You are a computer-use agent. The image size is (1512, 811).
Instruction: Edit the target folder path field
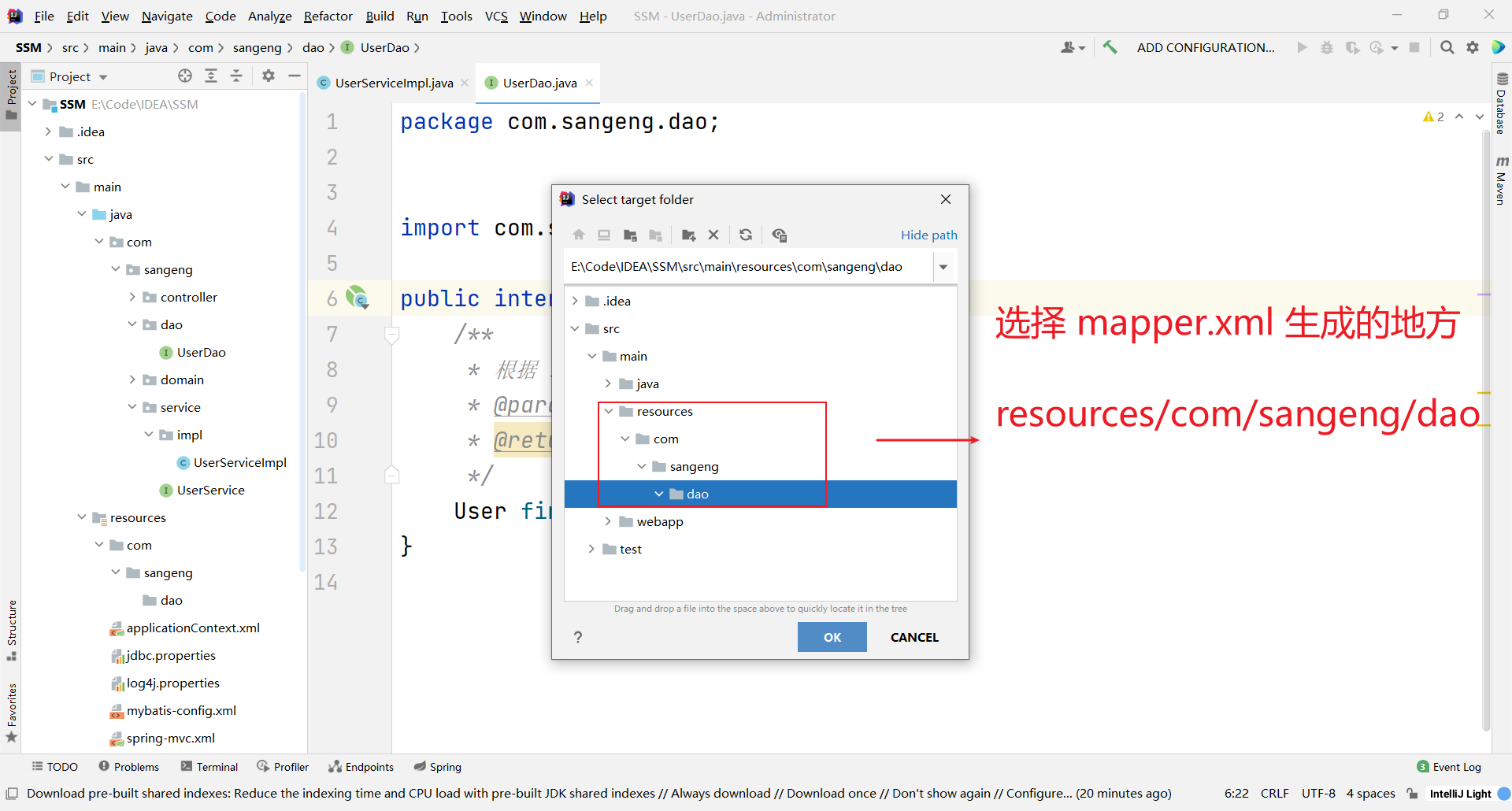tap(749, 267)
